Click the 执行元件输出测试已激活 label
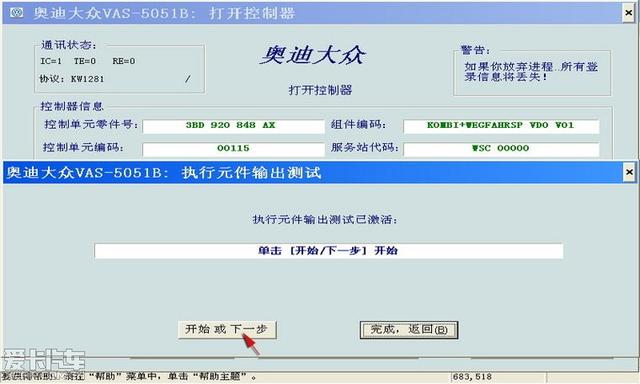640x384 pixels. 325,220
